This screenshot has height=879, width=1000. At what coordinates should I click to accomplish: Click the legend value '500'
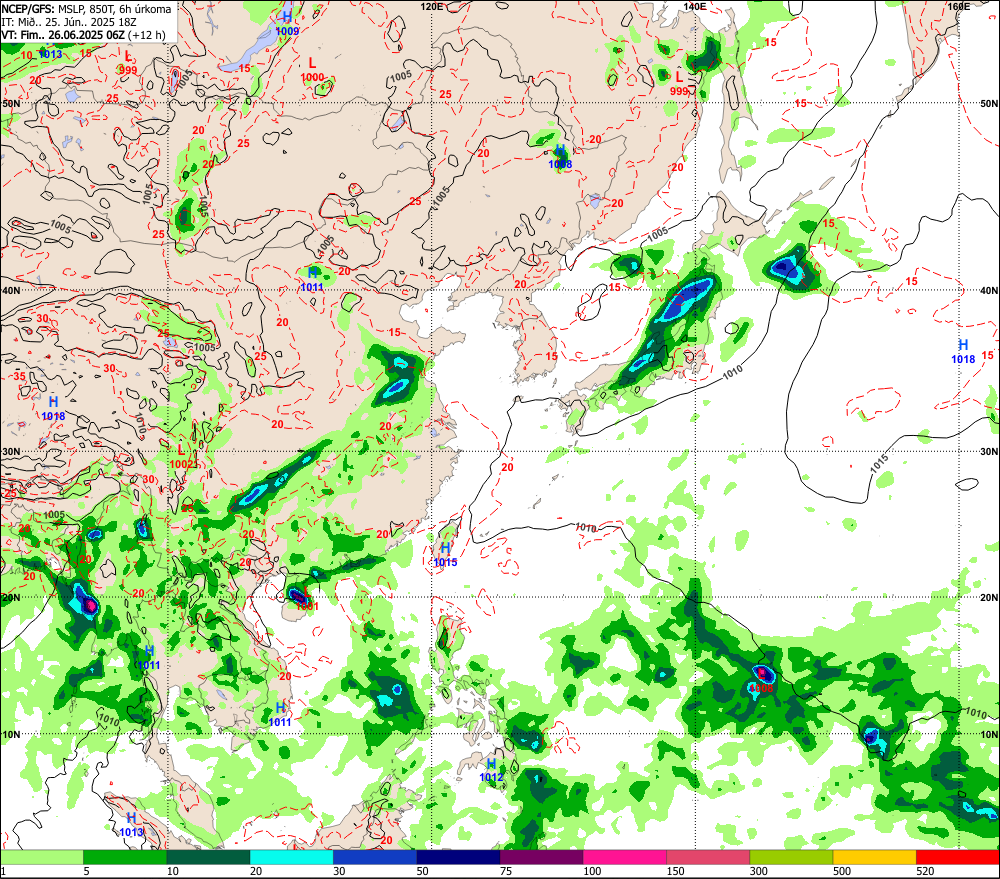(842, 871)
